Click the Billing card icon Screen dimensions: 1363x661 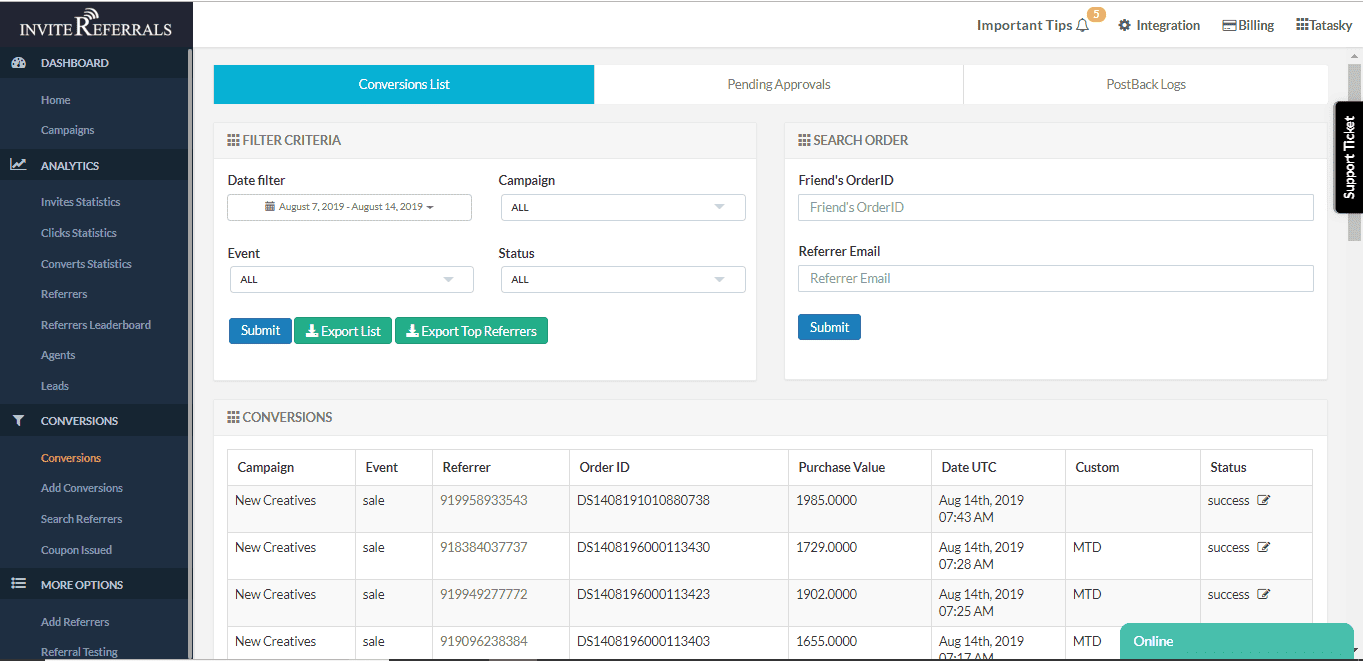tap(1229, 26)
